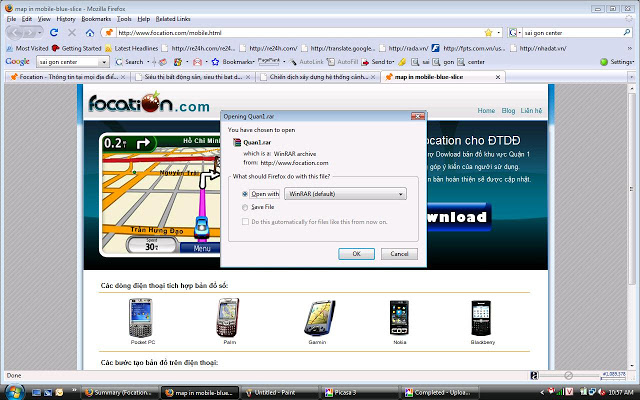Click the Gmail envelope icon on toolbar
This screenshot has height=400, width=640.
198,62
